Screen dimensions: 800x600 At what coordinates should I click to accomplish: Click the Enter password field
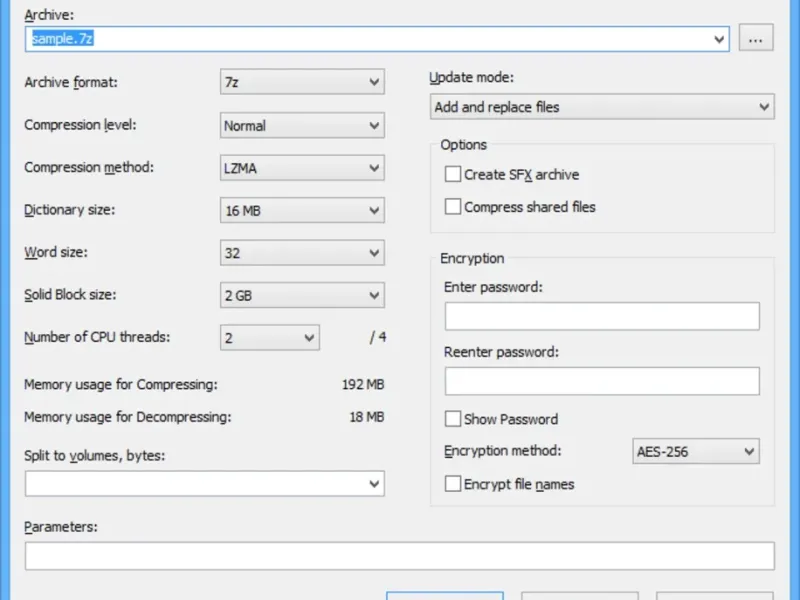[x=602, y=317]
